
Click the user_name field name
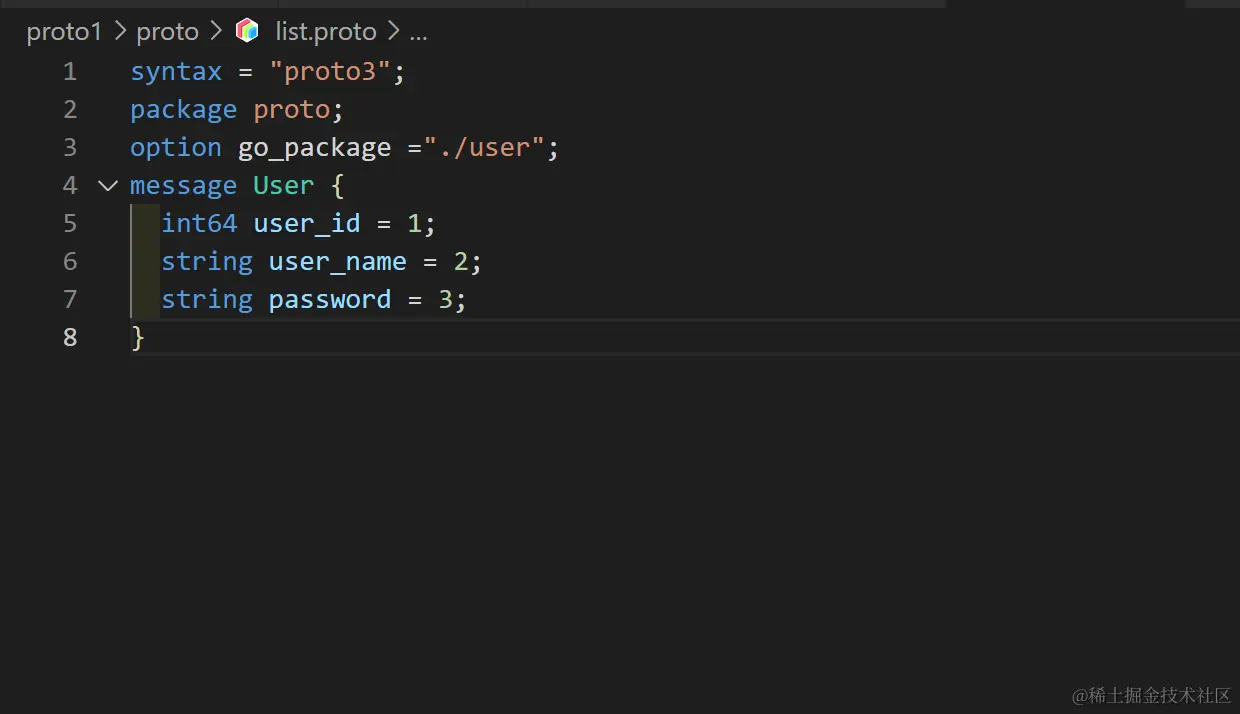point(337,261)
